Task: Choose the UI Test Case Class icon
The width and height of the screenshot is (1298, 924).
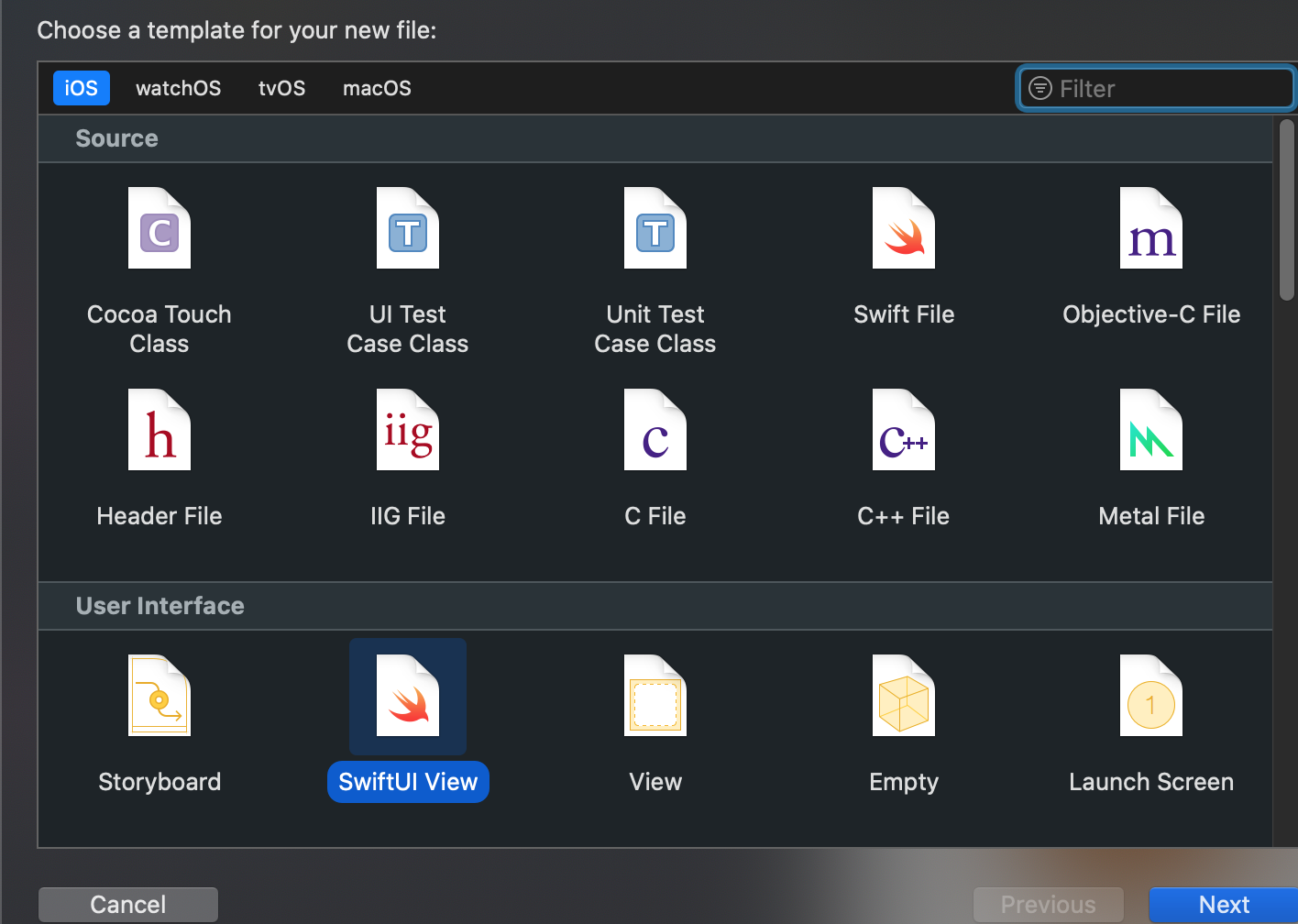Action: click(x=408, y=228)
